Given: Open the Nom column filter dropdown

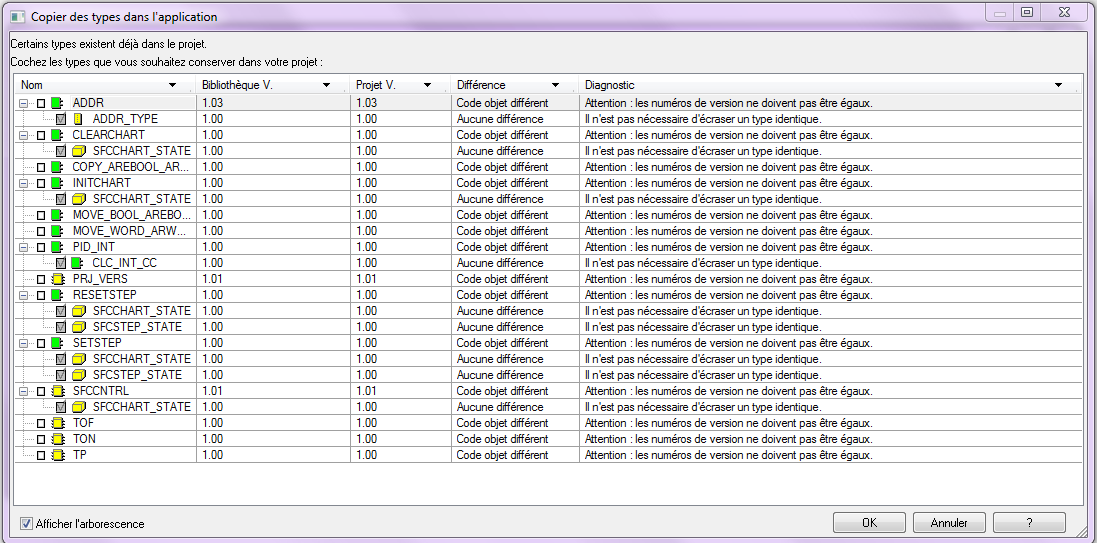Looking at the screenshot, I should (x=173, y=86).
